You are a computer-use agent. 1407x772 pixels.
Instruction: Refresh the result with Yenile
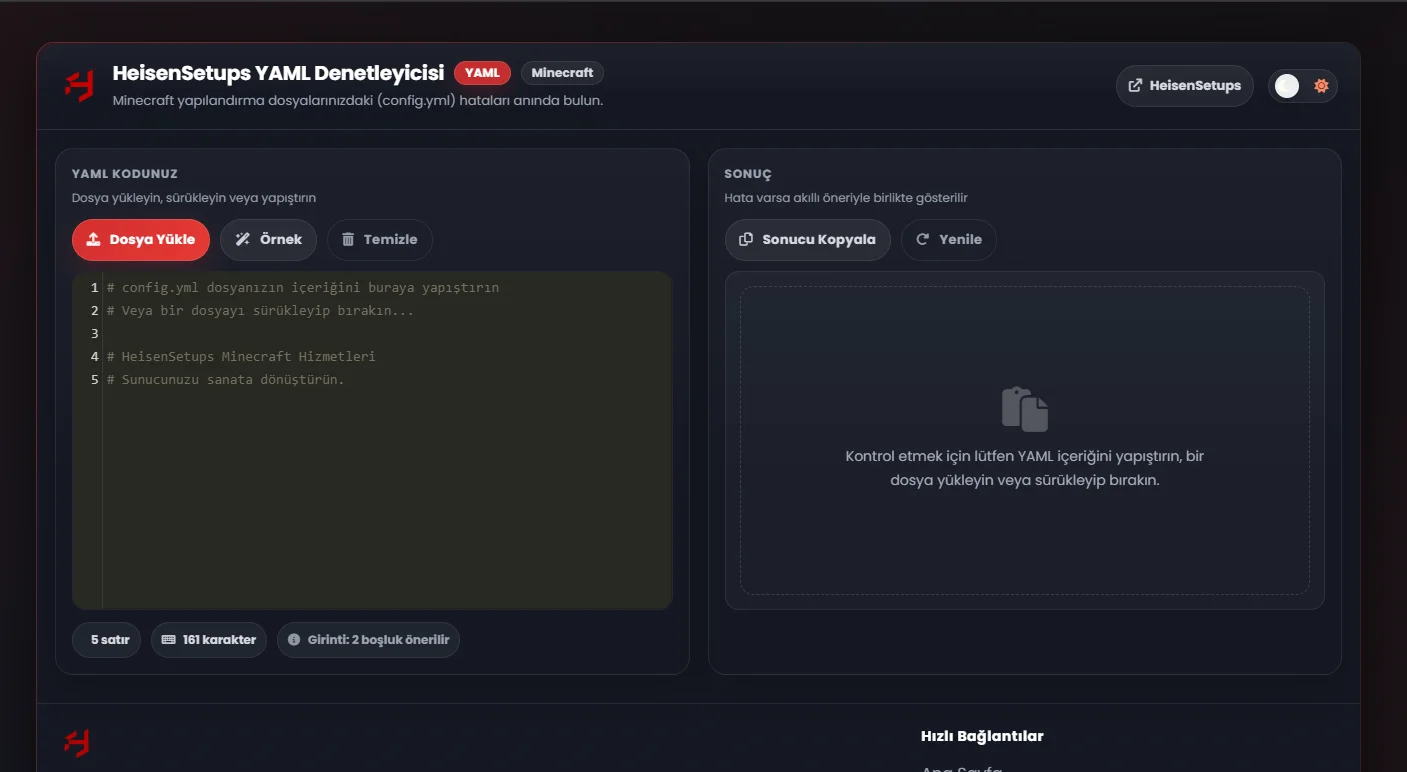948,240
